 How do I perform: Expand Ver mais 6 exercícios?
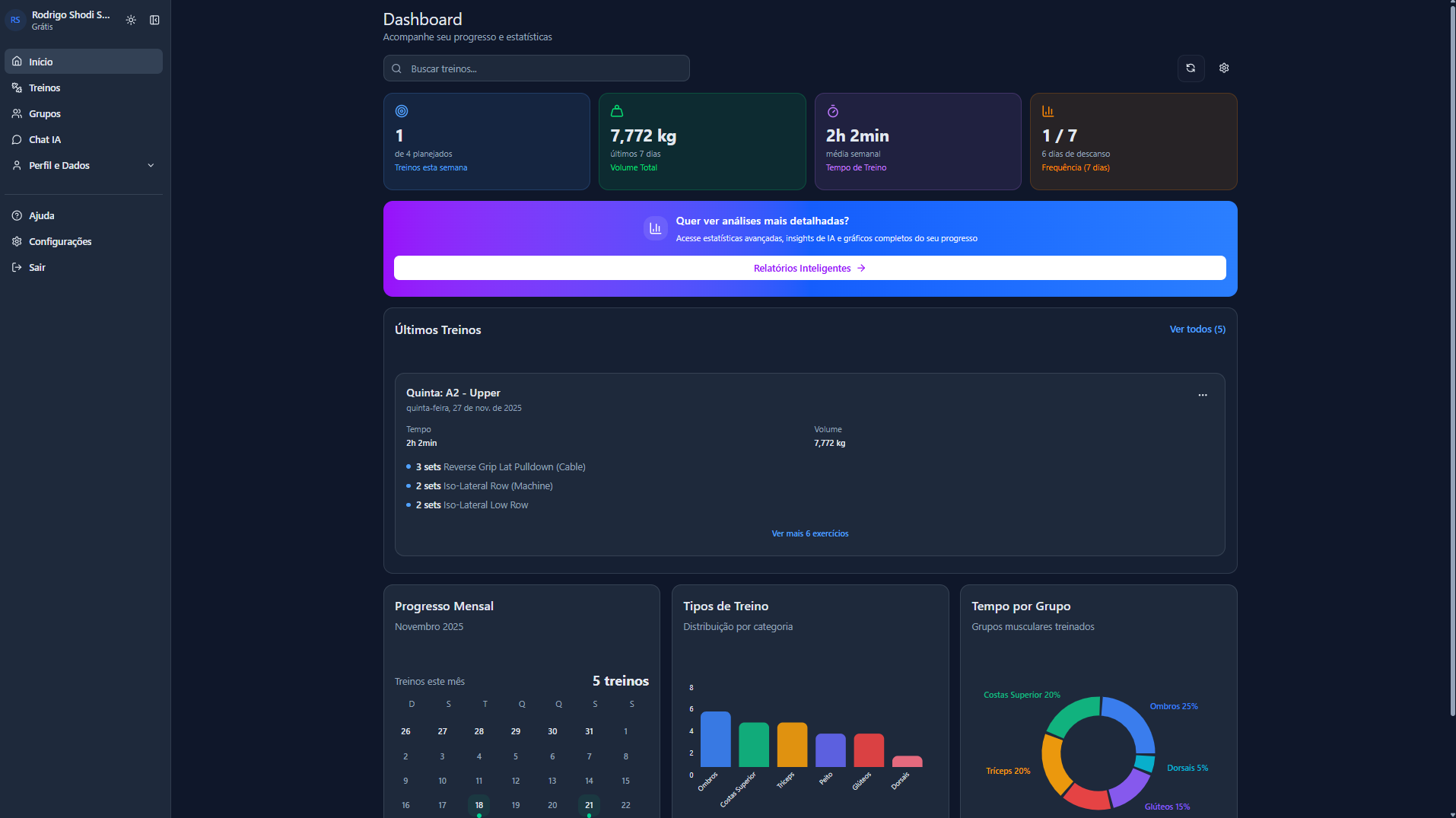coord(809,534)
